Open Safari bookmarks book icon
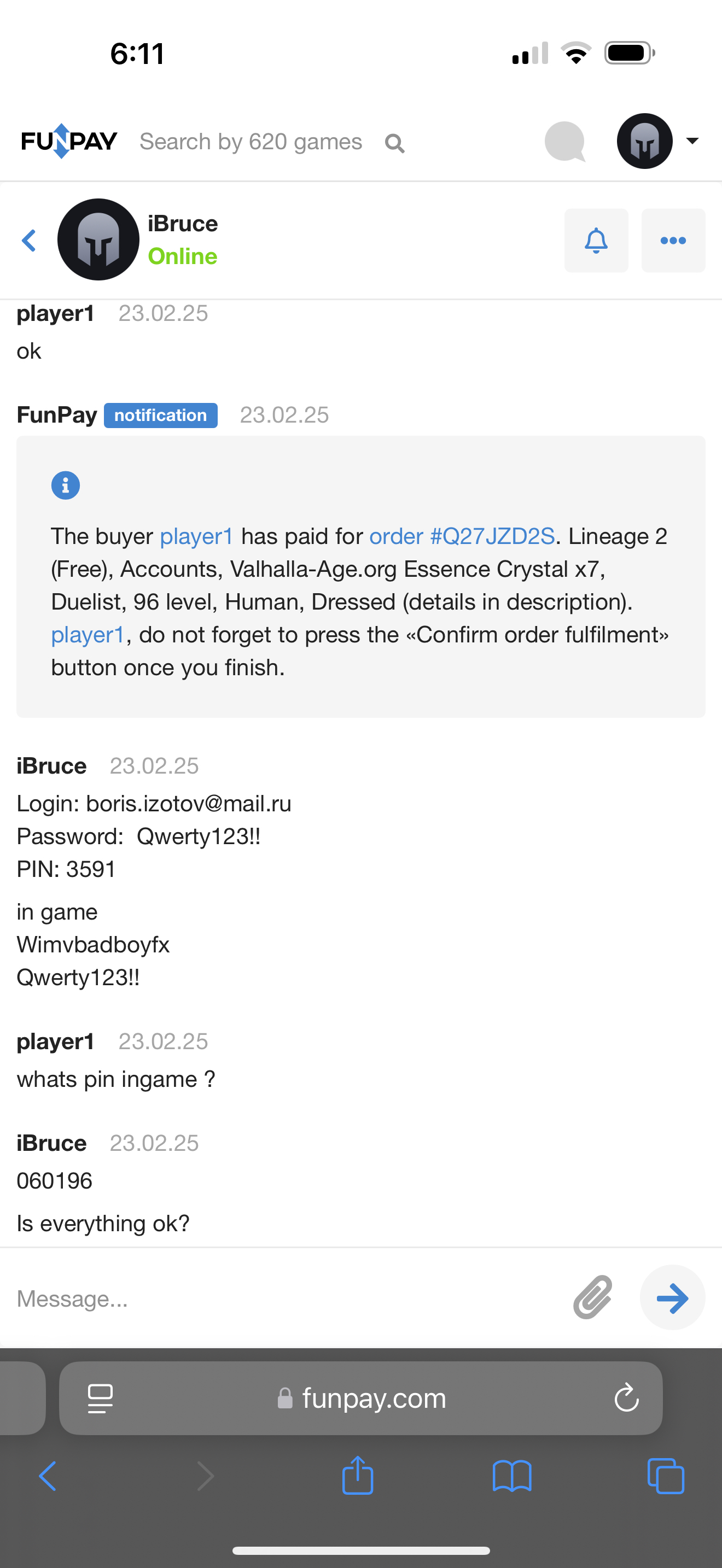This screenshot has width=722, height=1568. [511, 1476]
